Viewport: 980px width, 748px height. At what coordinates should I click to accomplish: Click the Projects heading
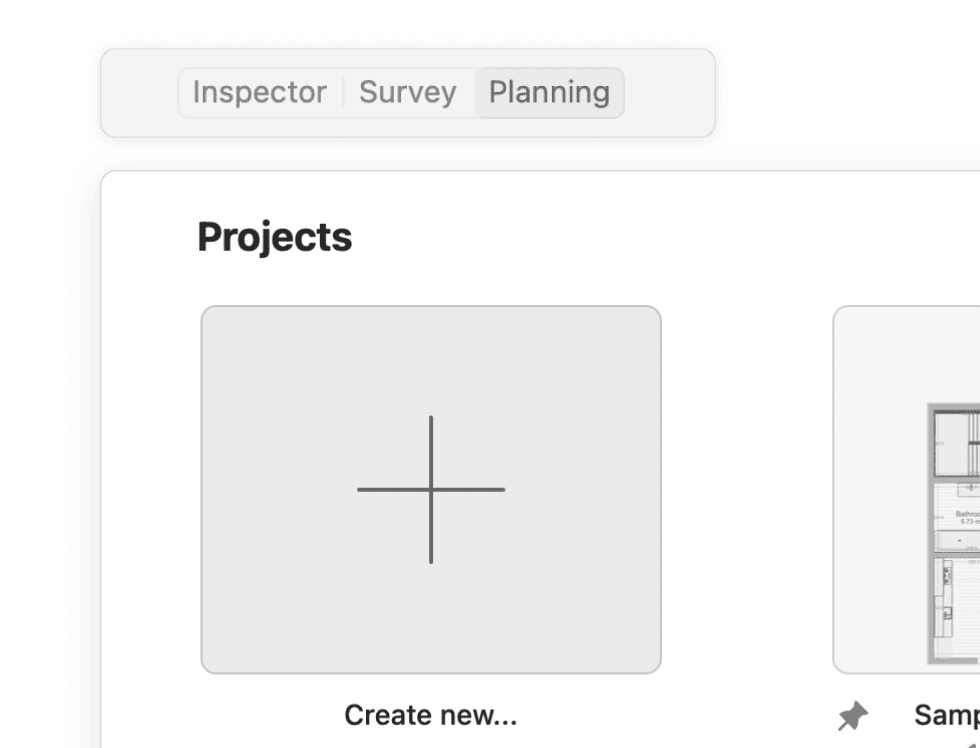275,237
